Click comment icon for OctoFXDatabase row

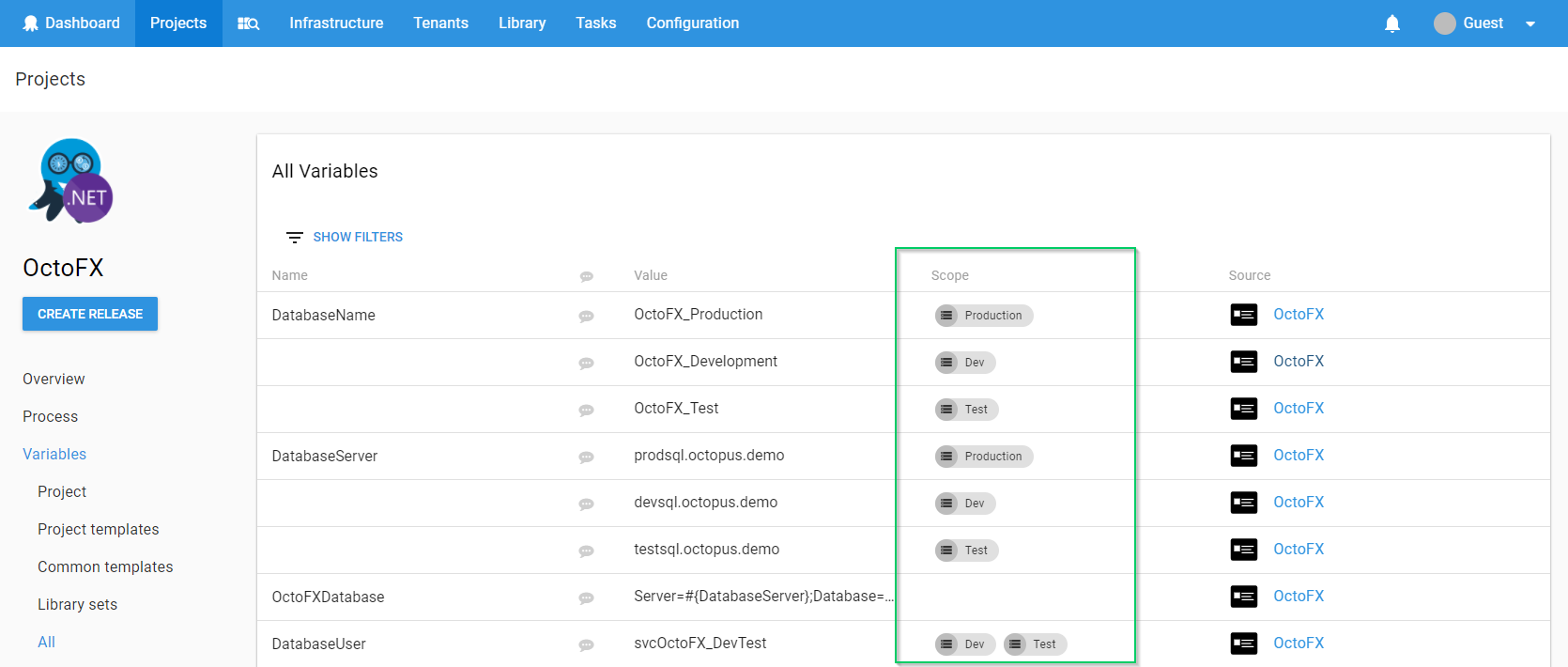click(x=587, y=597)
